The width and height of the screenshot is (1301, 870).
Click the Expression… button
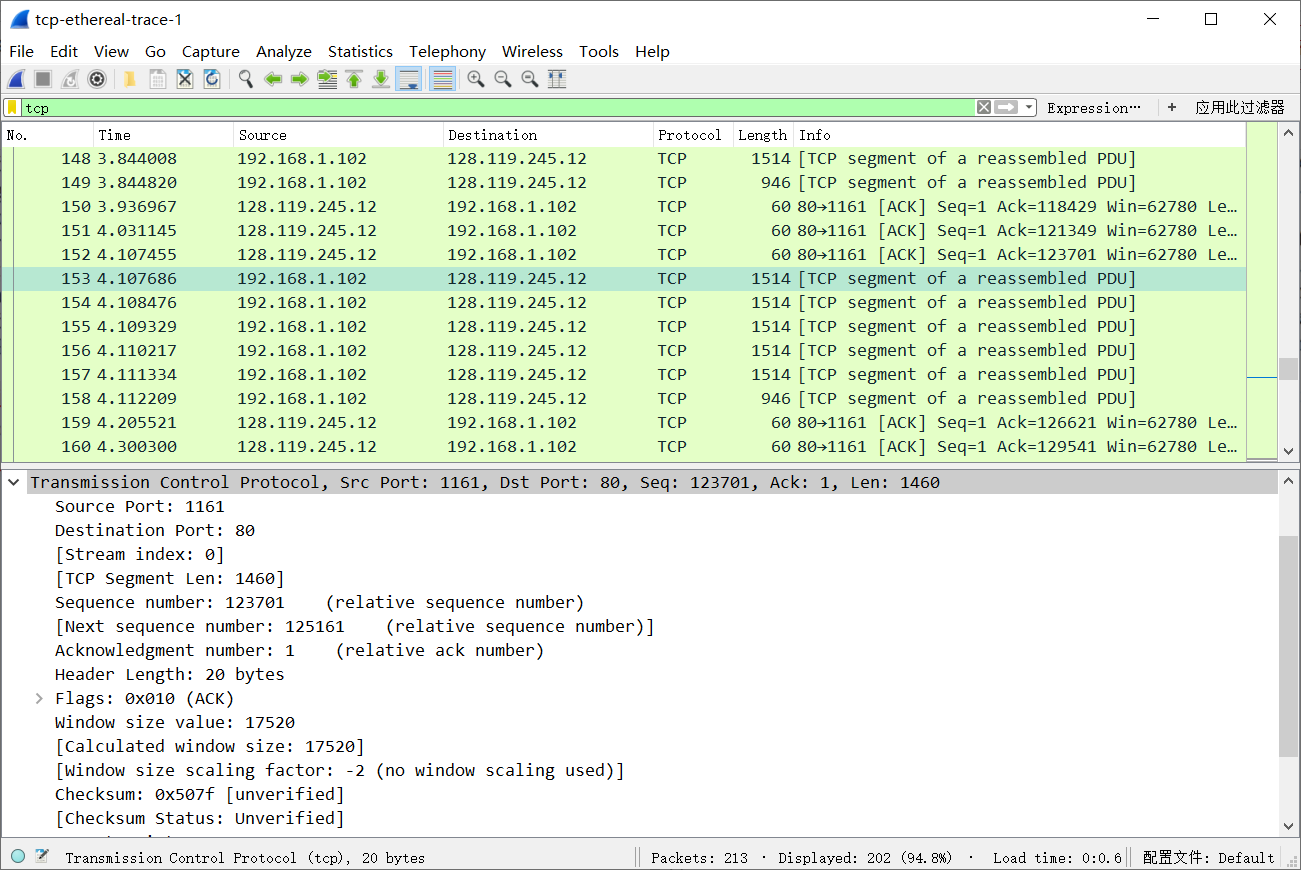[1094, 108]
